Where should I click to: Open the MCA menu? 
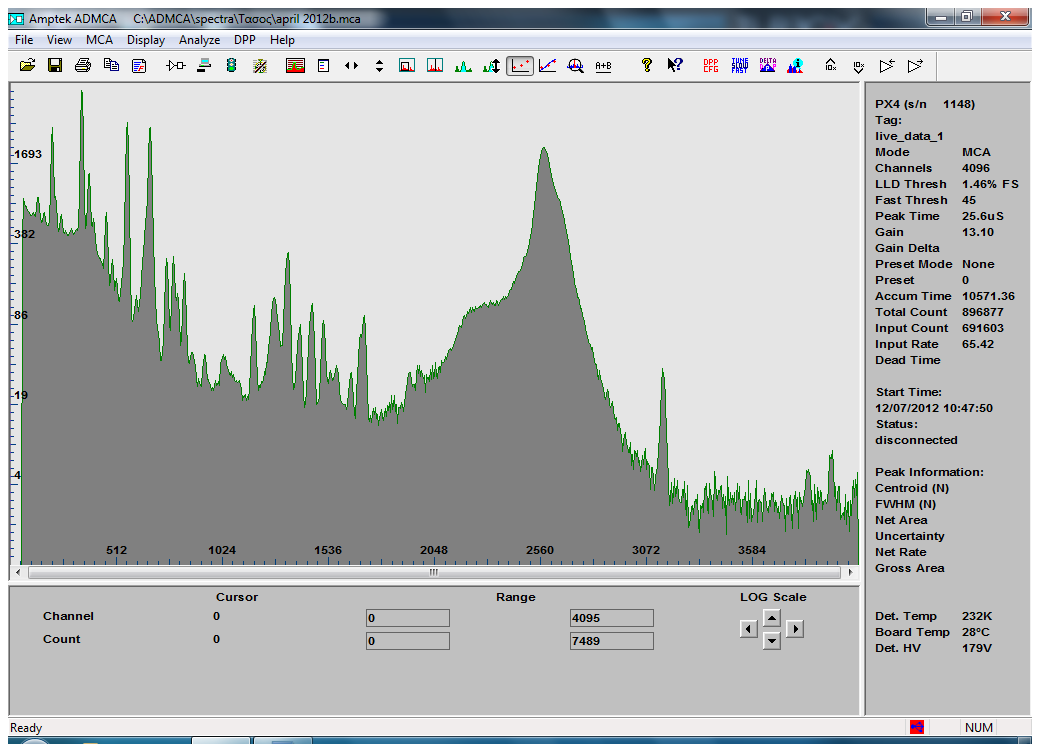[99, 40]
